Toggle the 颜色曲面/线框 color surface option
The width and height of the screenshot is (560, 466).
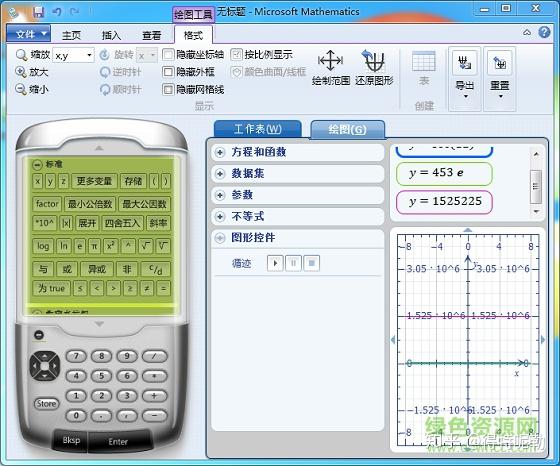point(236,72)
